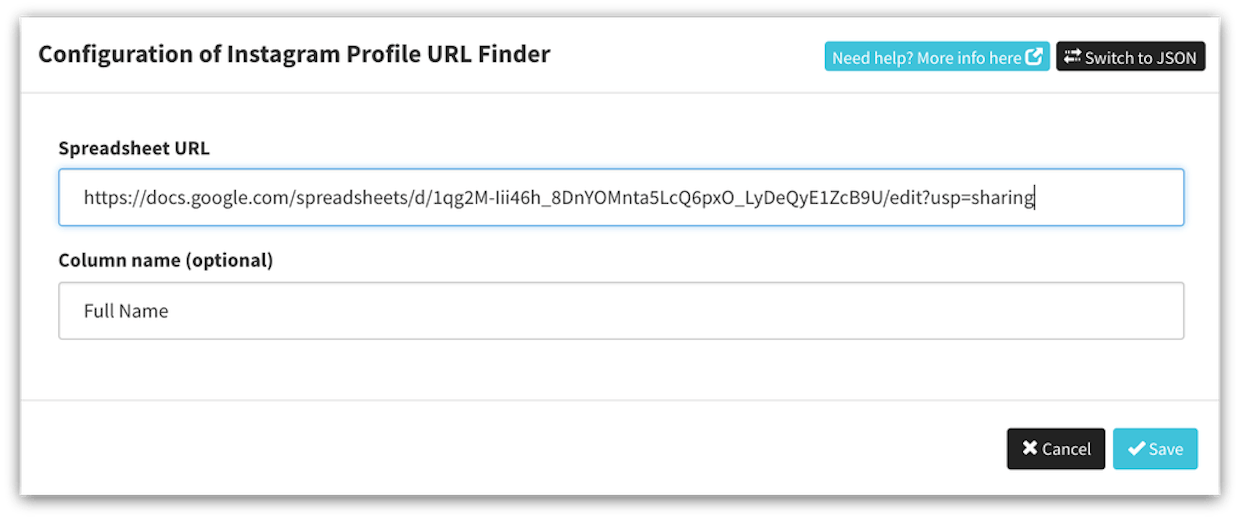Click the swap-arrows icon beside Switch to JSON
Image resolution: width=1240 pixels, height=519 pixels.
(1073, 57)
